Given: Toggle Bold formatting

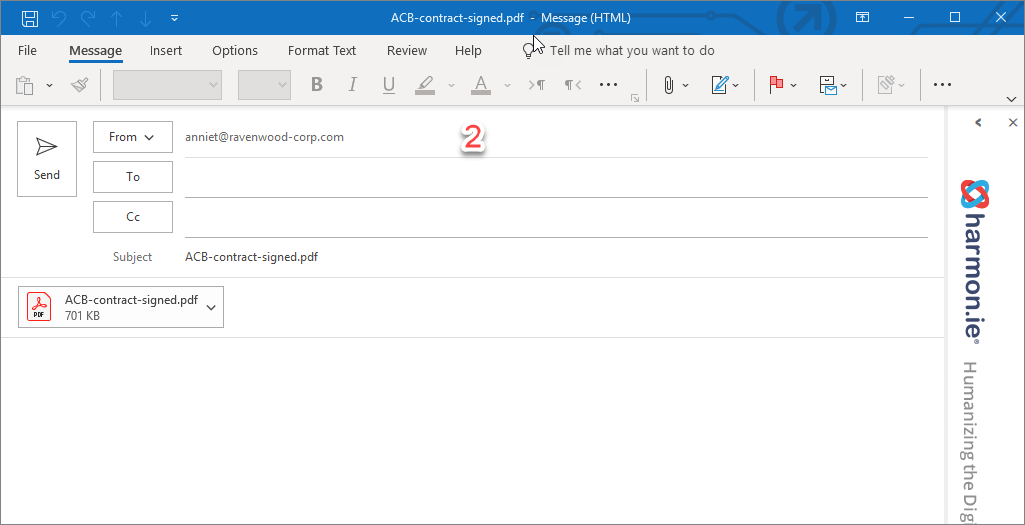Looking at the screenshot, I should tap(317, 84).
